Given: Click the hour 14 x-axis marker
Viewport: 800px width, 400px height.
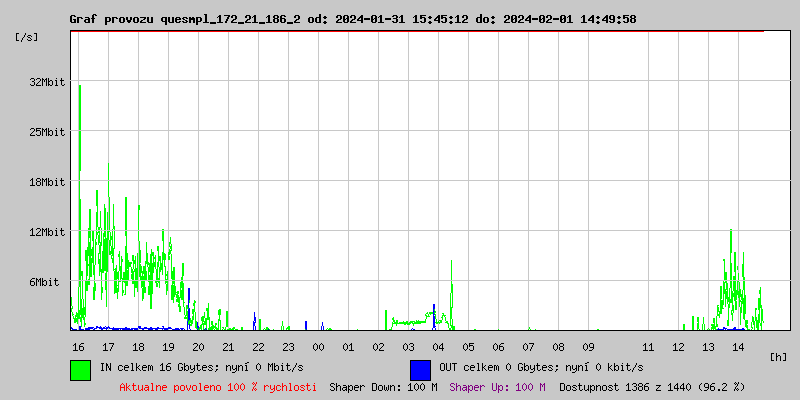Looking at the screenshot, I should [738, 346].
